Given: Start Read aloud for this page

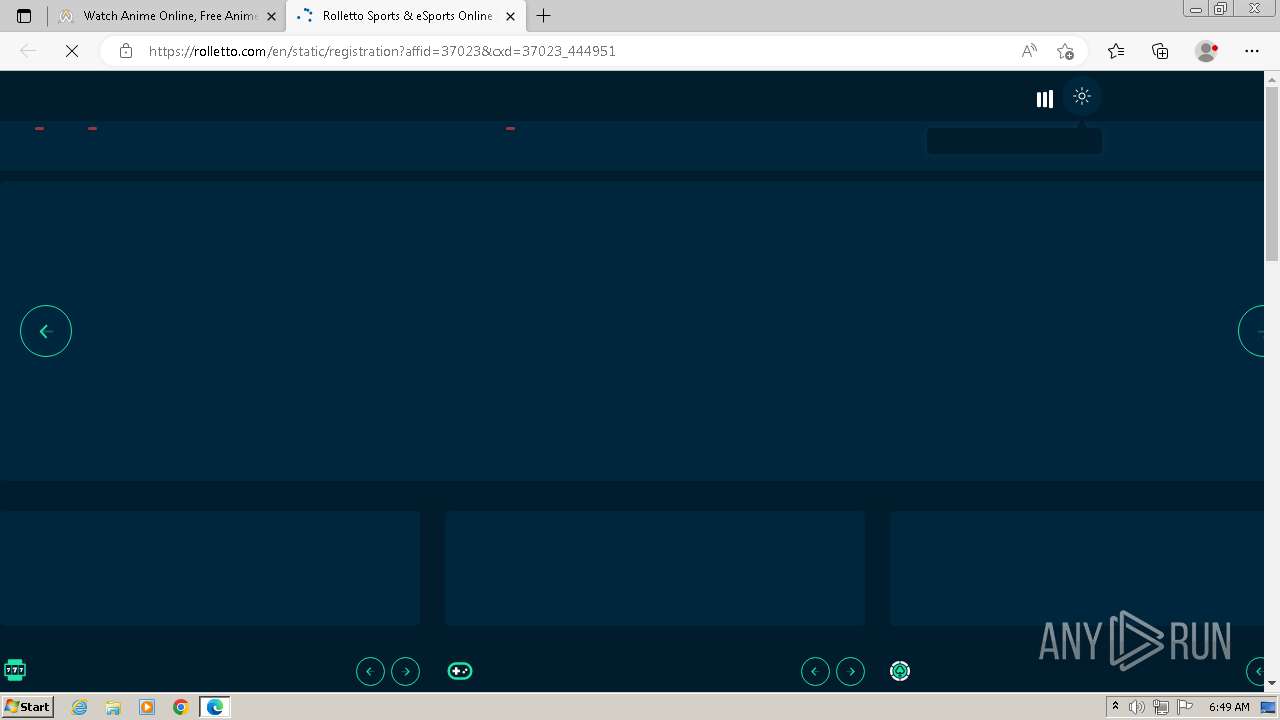Looking at the screenshot, I should click(1029, 51).
